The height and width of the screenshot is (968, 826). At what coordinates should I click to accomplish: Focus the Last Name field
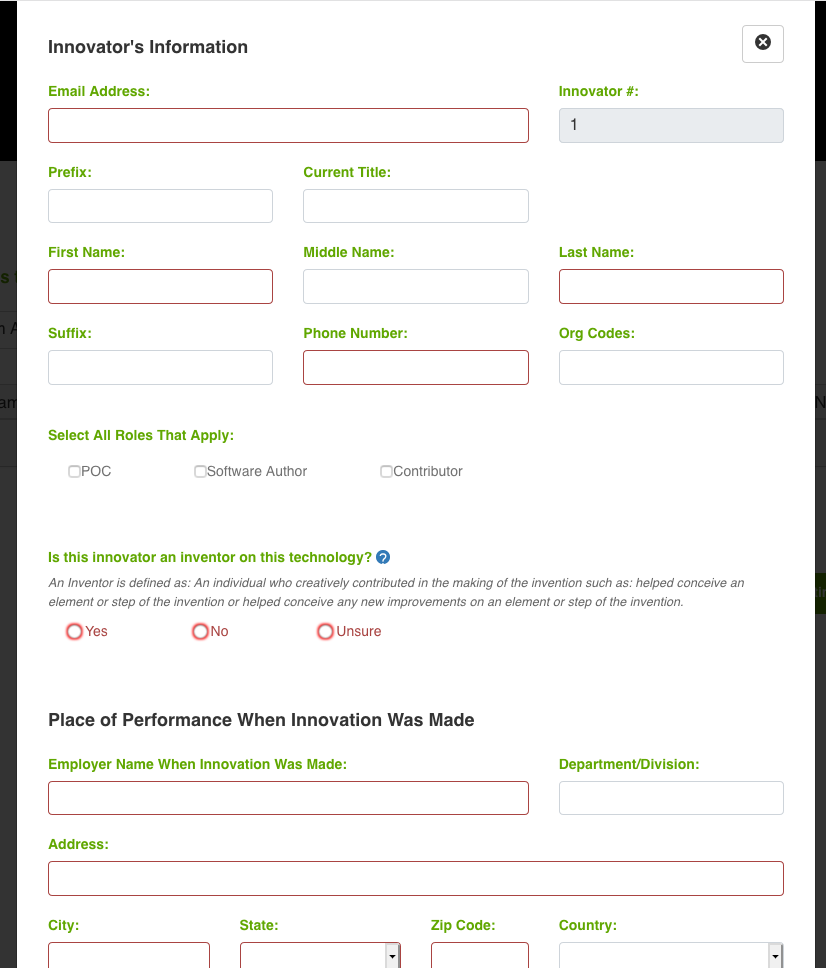[x=671, y=286]
